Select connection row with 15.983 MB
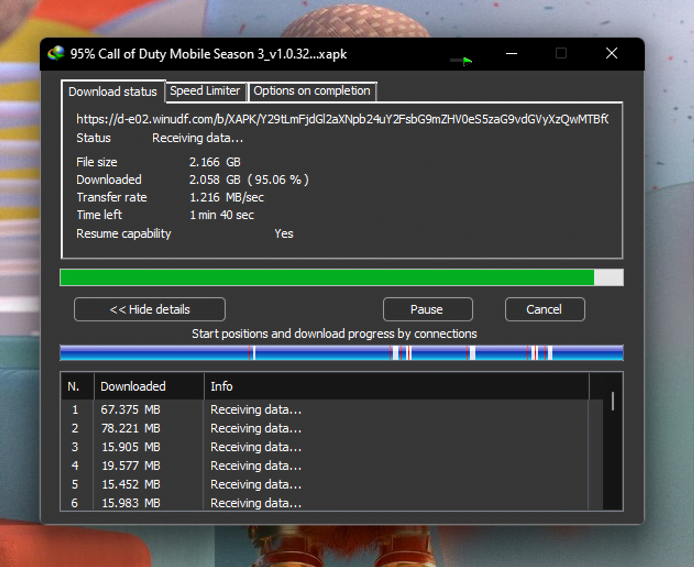 (332, 502)
